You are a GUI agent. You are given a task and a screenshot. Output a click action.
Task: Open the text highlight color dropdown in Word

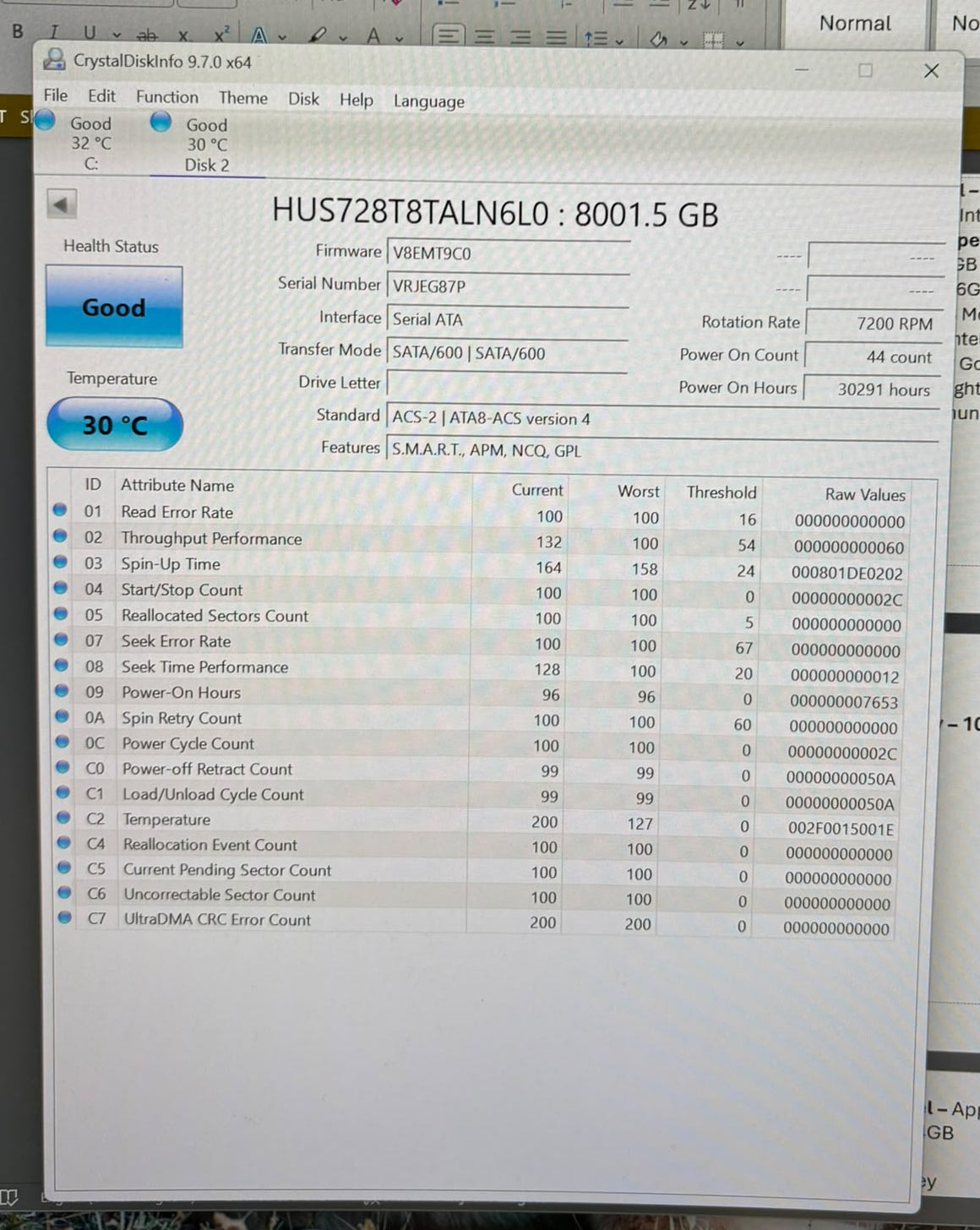pos(343,38)
